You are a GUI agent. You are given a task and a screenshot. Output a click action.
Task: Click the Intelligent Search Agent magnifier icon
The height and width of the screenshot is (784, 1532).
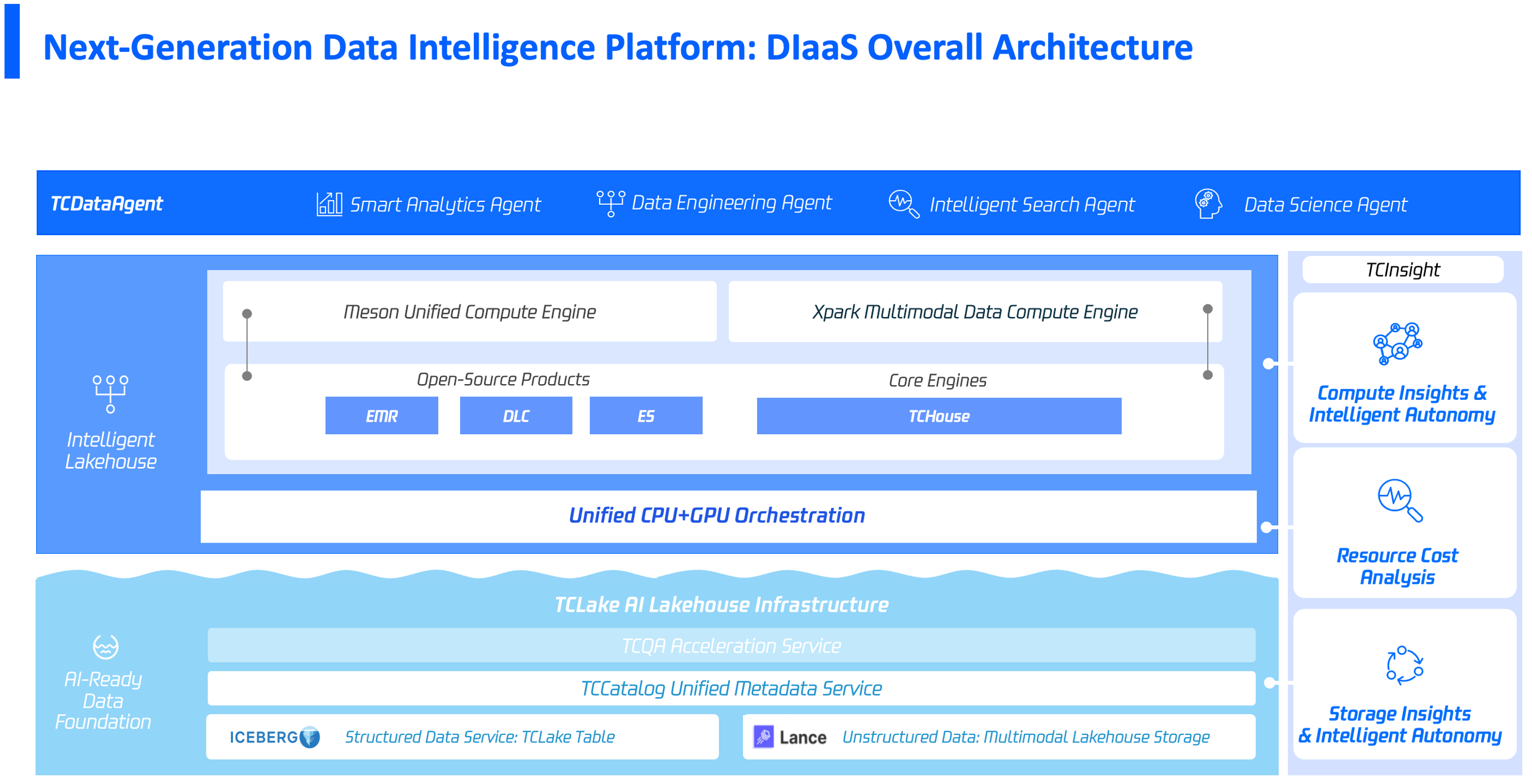click(904, 204)
